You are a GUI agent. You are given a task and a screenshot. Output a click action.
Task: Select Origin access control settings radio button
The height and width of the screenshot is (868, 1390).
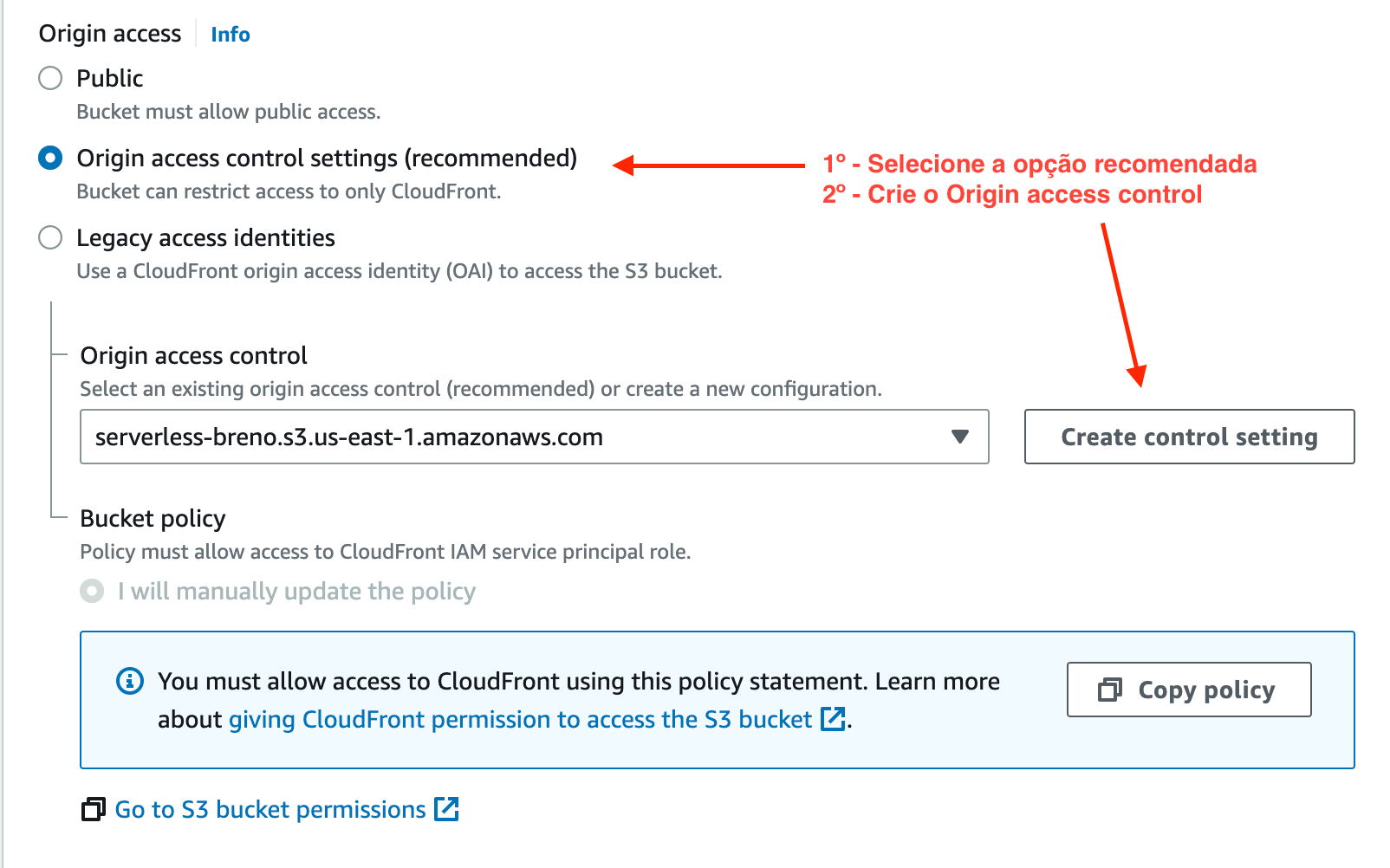50,158
